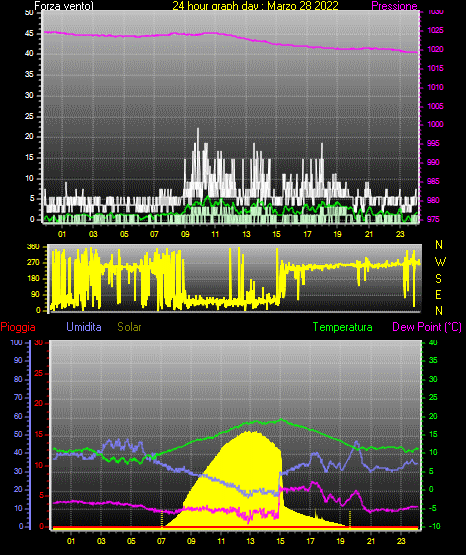
Task: Click wind force axis value 25
Action: click(29, 116)
